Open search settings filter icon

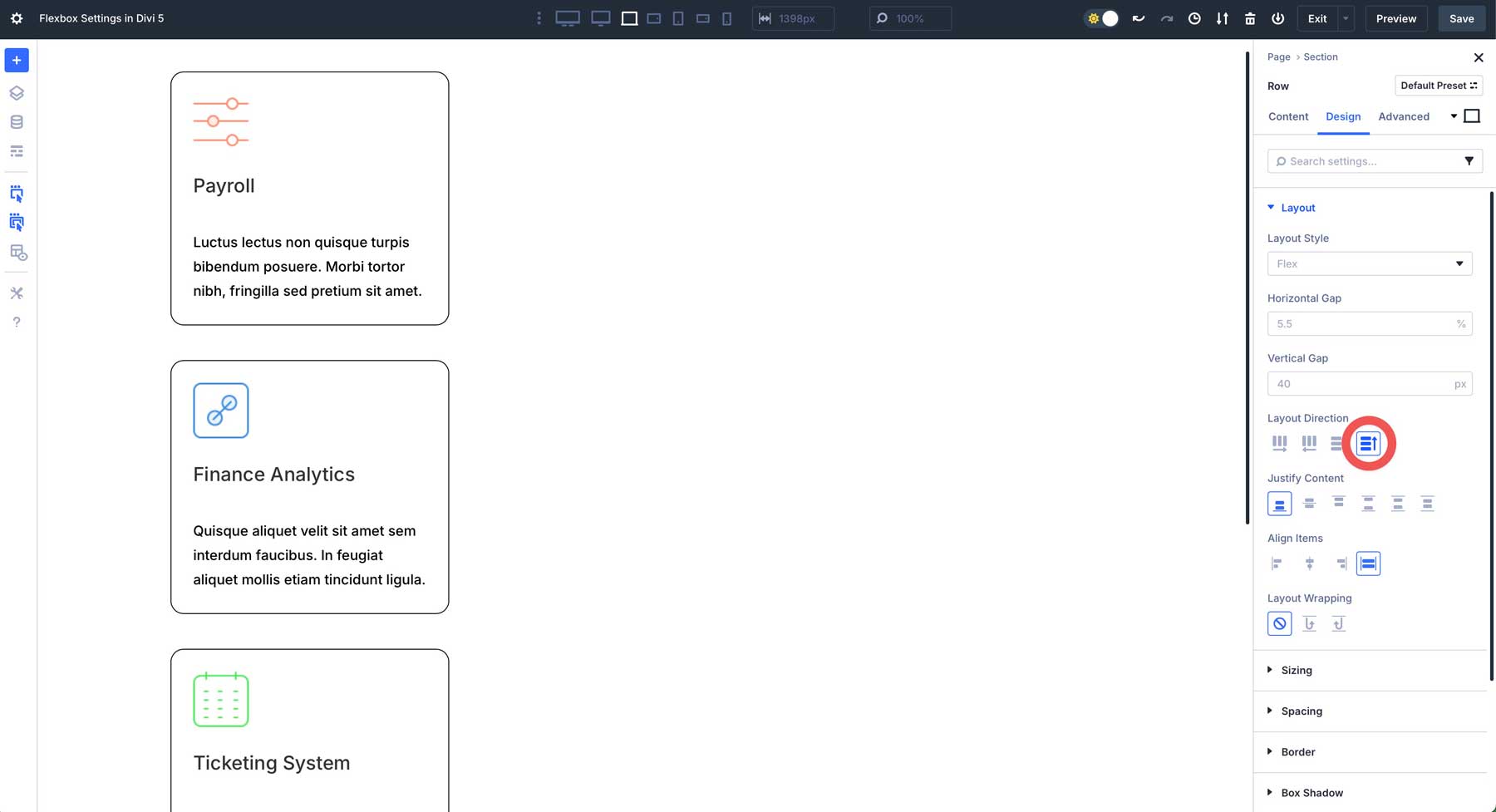[x=1469, y=160]
